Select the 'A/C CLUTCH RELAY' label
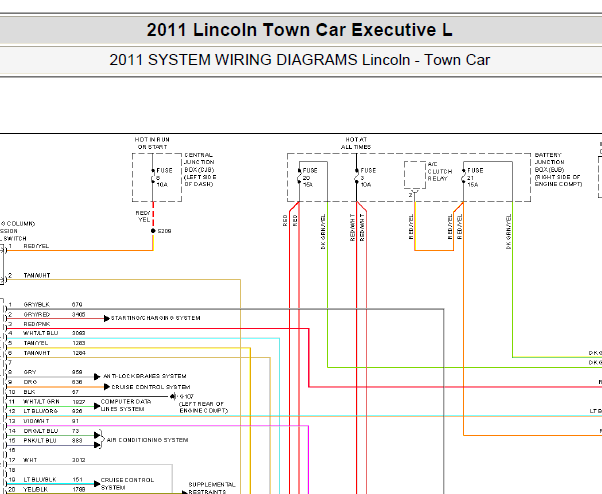This screenshot has width=602, height=494. click(440, 171)
